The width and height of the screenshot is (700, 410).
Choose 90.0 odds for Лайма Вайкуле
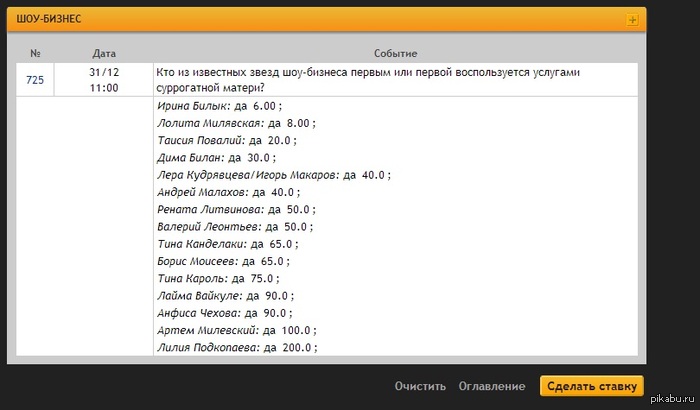pos(276,296)
